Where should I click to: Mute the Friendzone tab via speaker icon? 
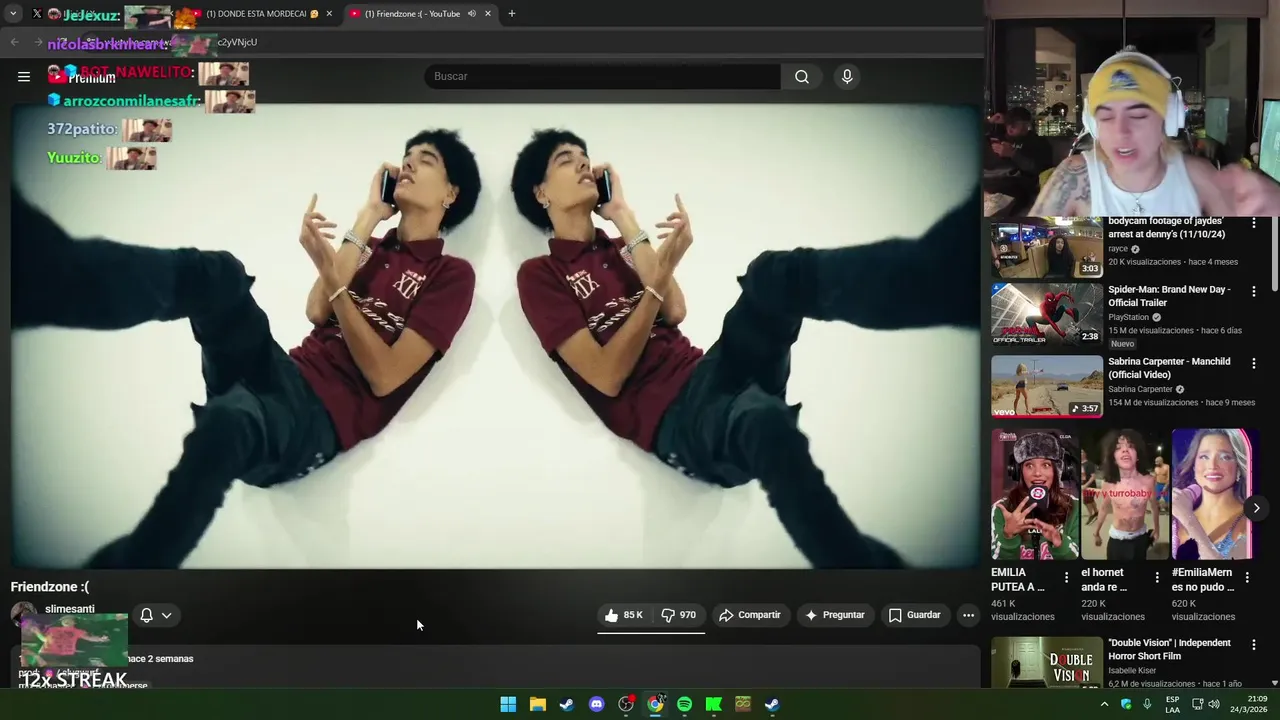click(x=471, y=14)
